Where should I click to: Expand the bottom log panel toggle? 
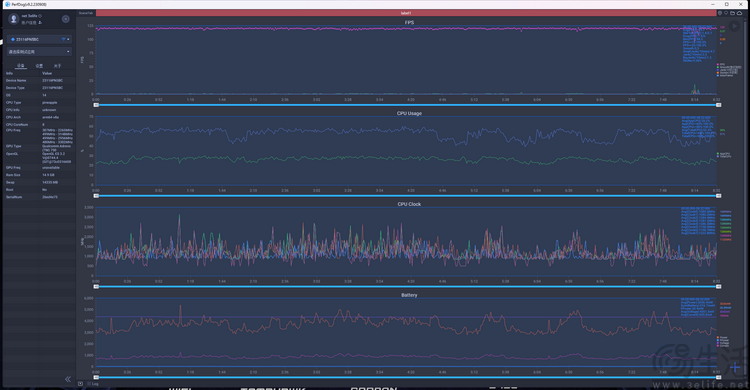click(x=80, y=384)
